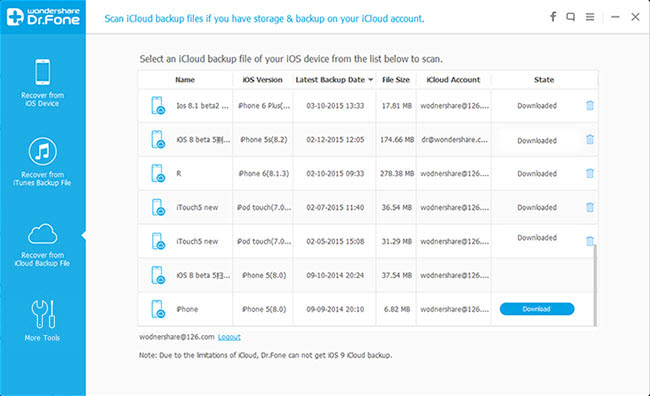Select backup name 'R'
Image resolution: width=650 pixels, height=396 pixels.
[x=179, y=173]
